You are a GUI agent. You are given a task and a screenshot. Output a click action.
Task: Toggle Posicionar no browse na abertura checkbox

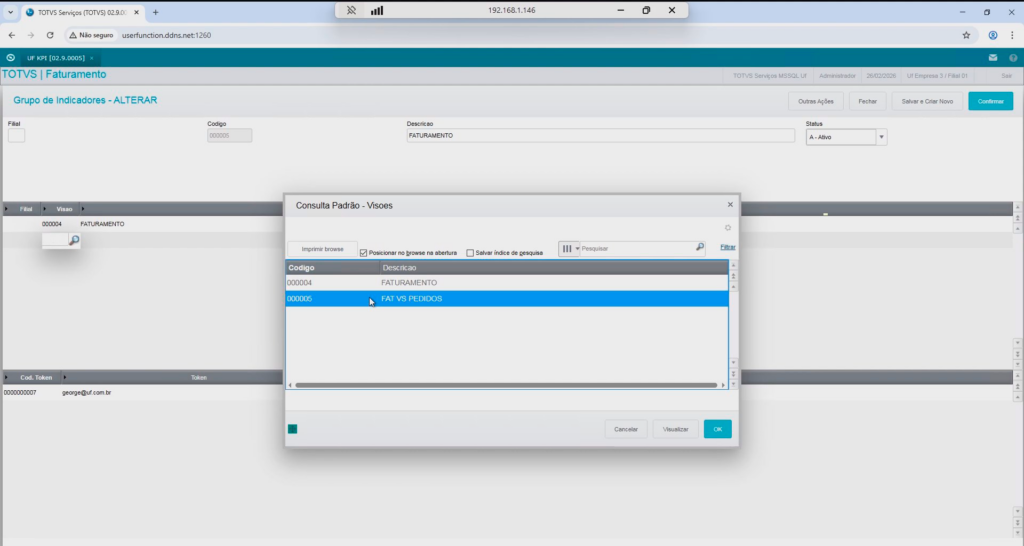(x=364, y=253)
